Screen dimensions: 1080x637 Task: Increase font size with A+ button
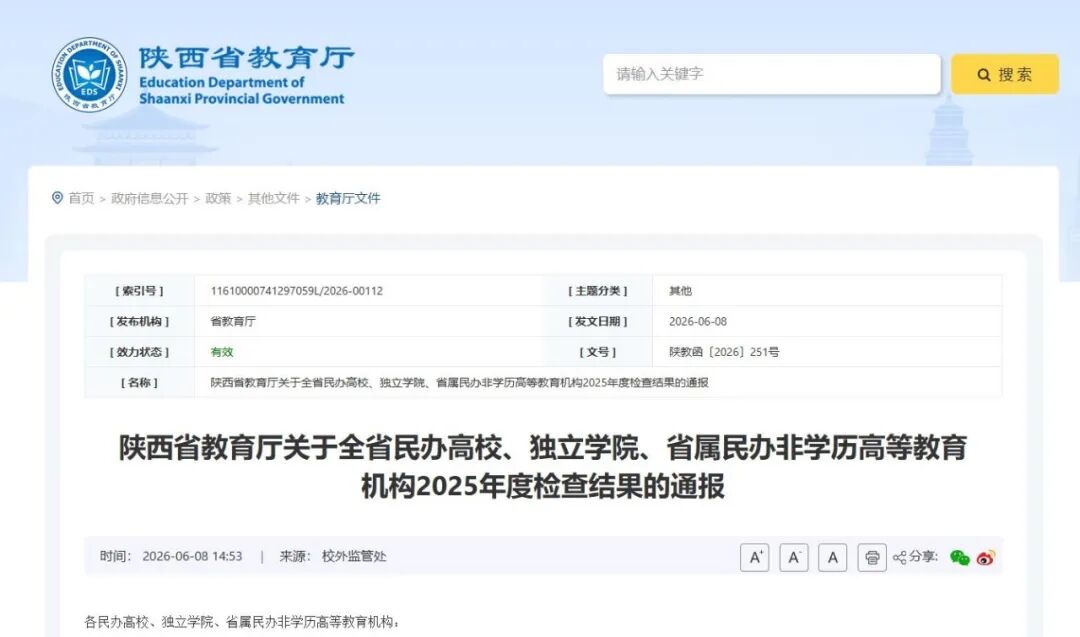(755, 557)
